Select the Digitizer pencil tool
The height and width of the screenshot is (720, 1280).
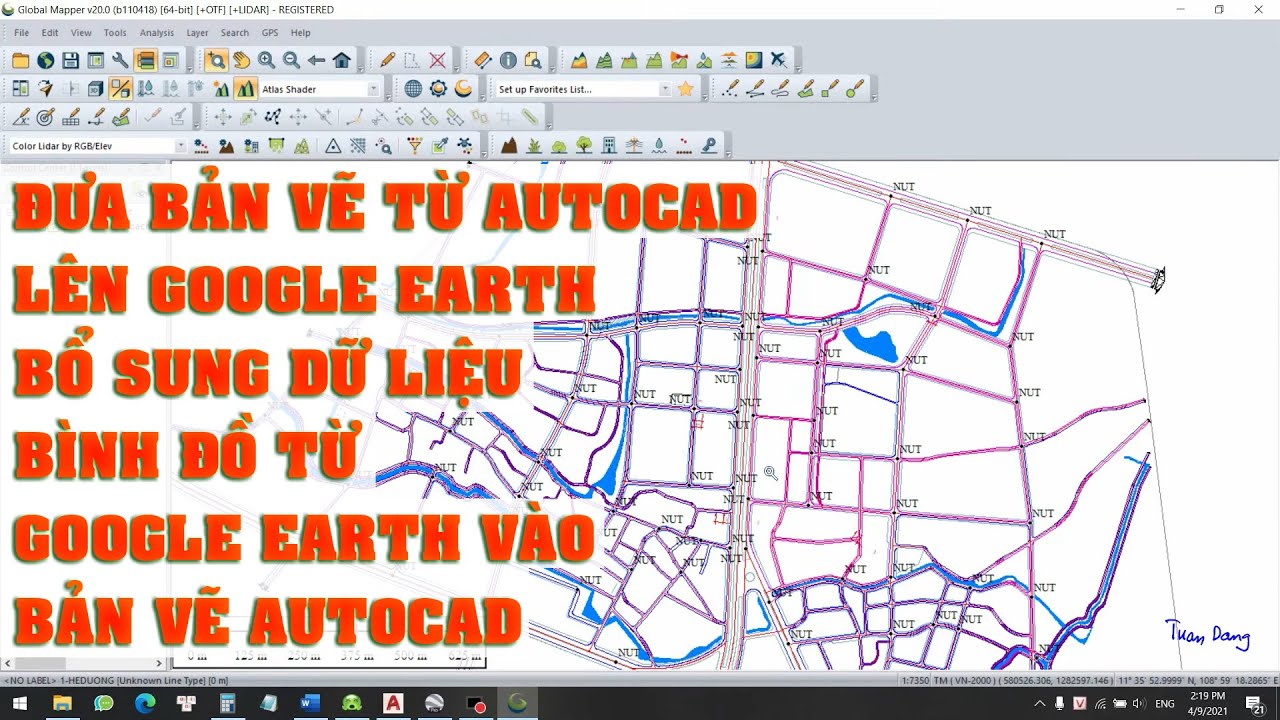pos(387,60)
